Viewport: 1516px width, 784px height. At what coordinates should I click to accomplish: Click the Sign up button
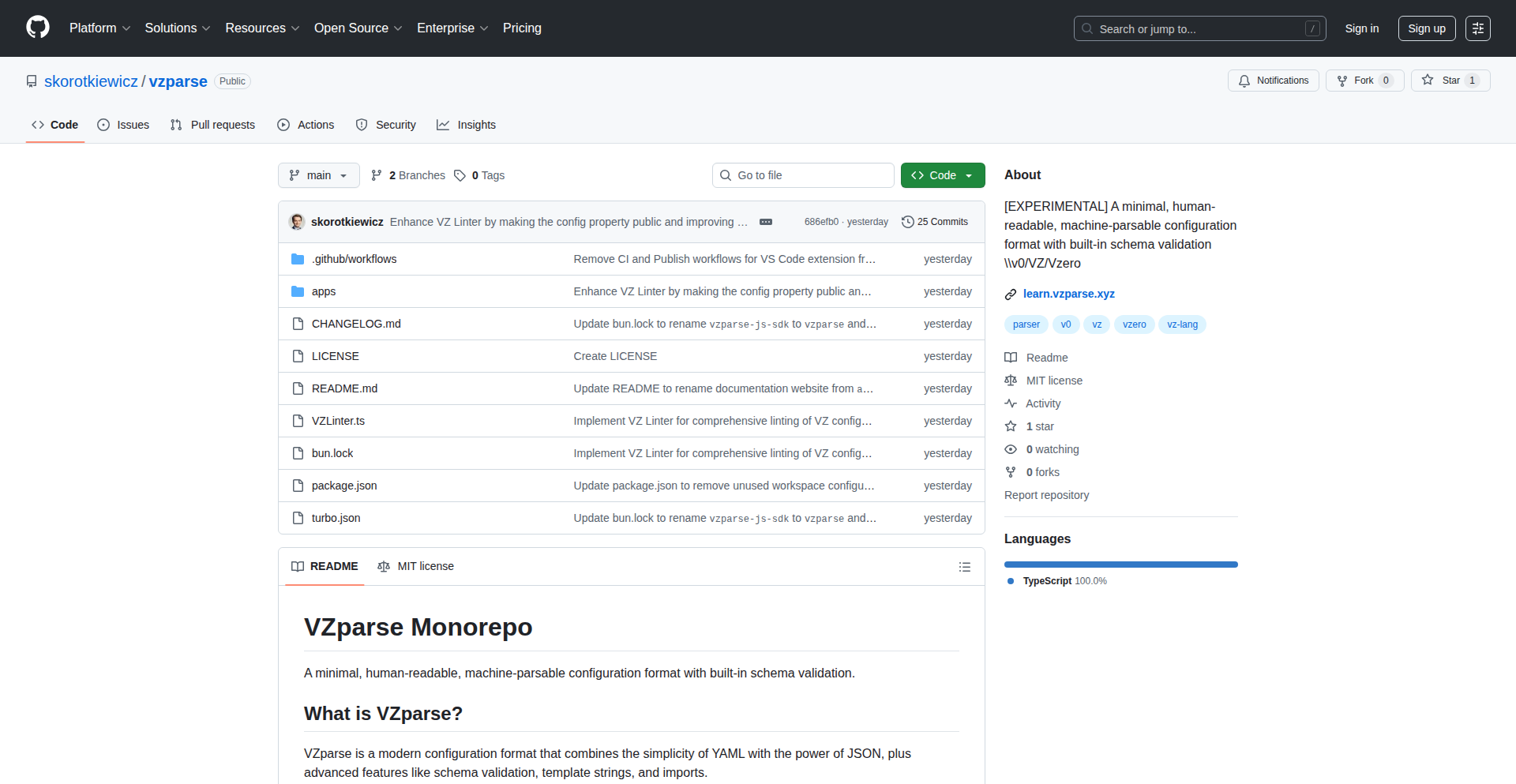(x=1426, y=28)
